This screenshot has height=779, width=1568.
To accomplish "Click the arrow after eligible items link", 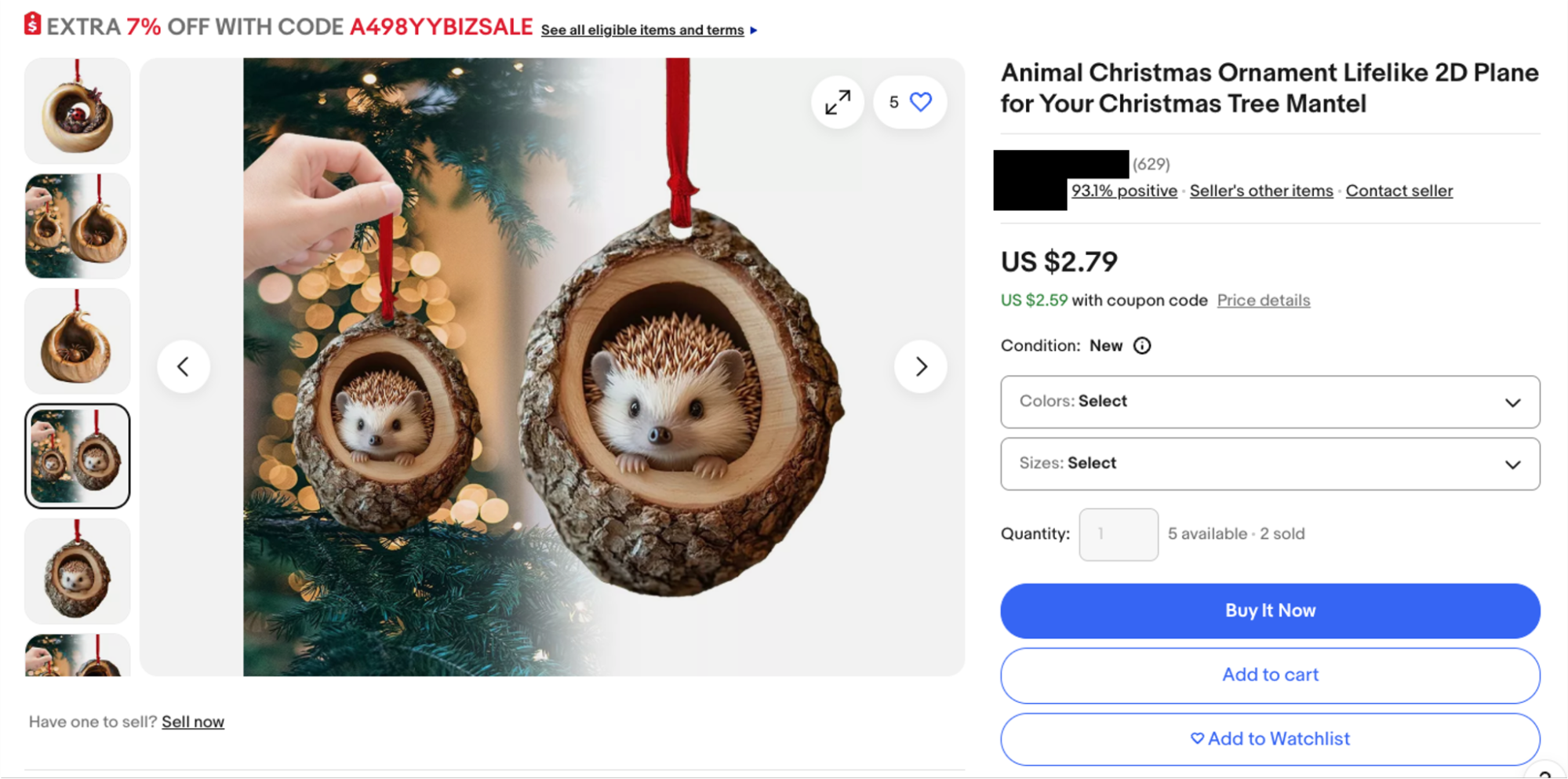I will [x=754, y=31].
